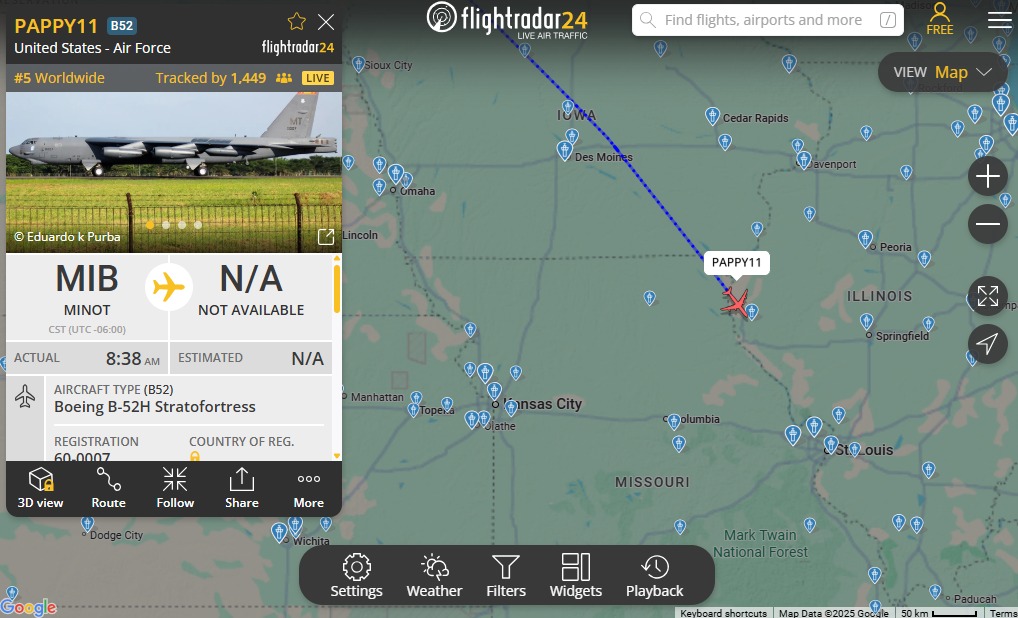Open the Filters panel
The height and width of the screenshot is (618, 1018).
pos(506,576)
